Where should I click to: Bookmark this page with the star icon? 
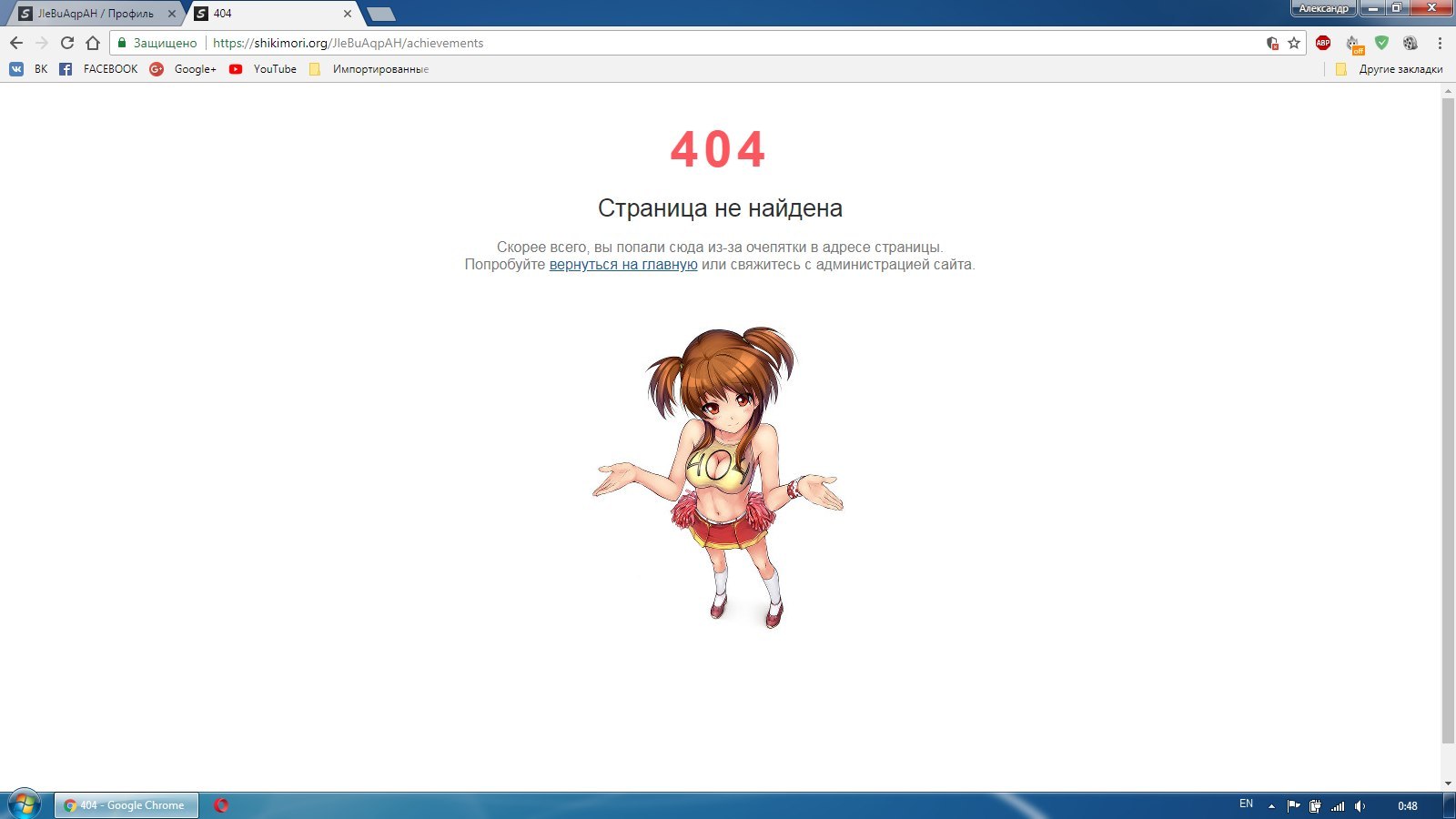coord(1294,43)
